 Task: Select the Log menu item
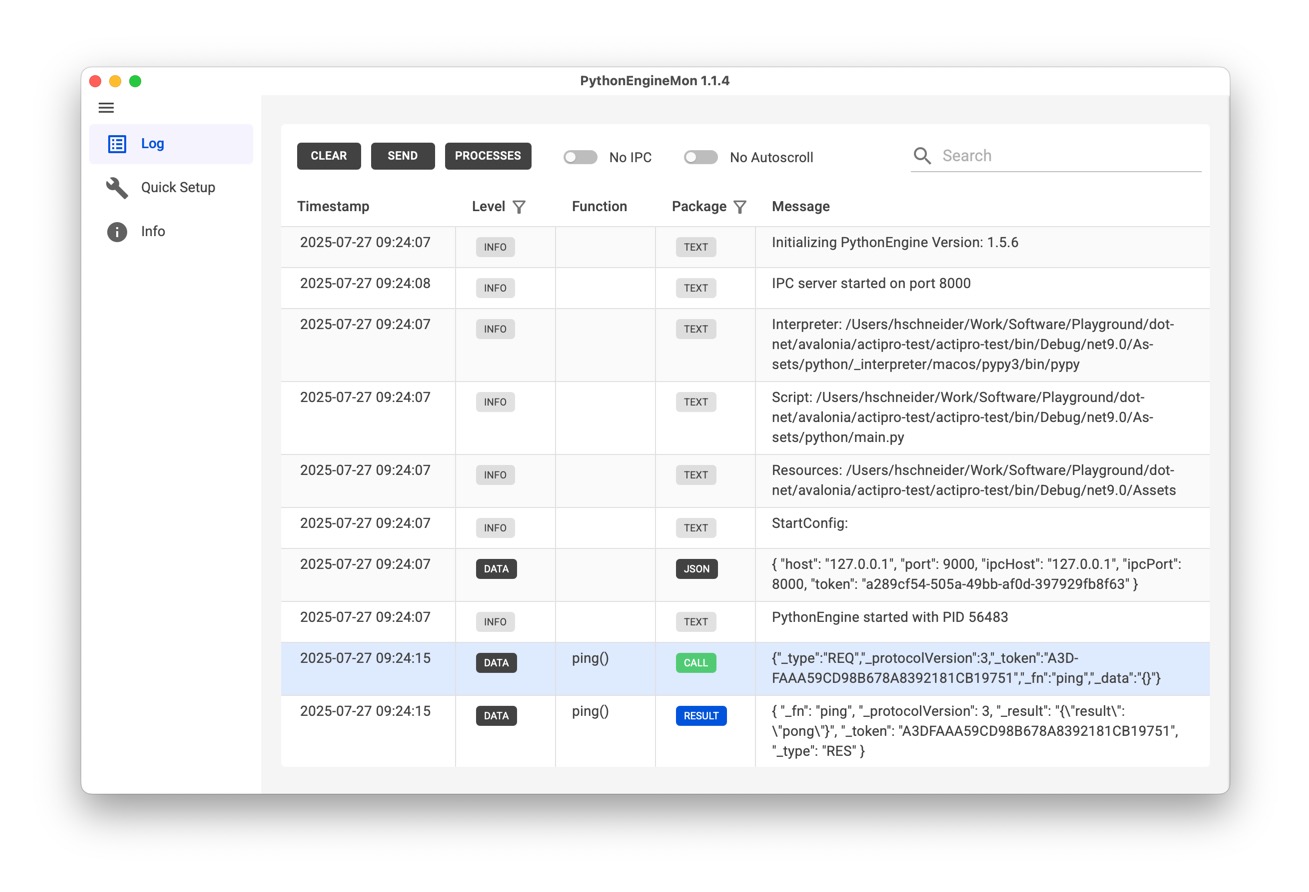coord(171,144)
